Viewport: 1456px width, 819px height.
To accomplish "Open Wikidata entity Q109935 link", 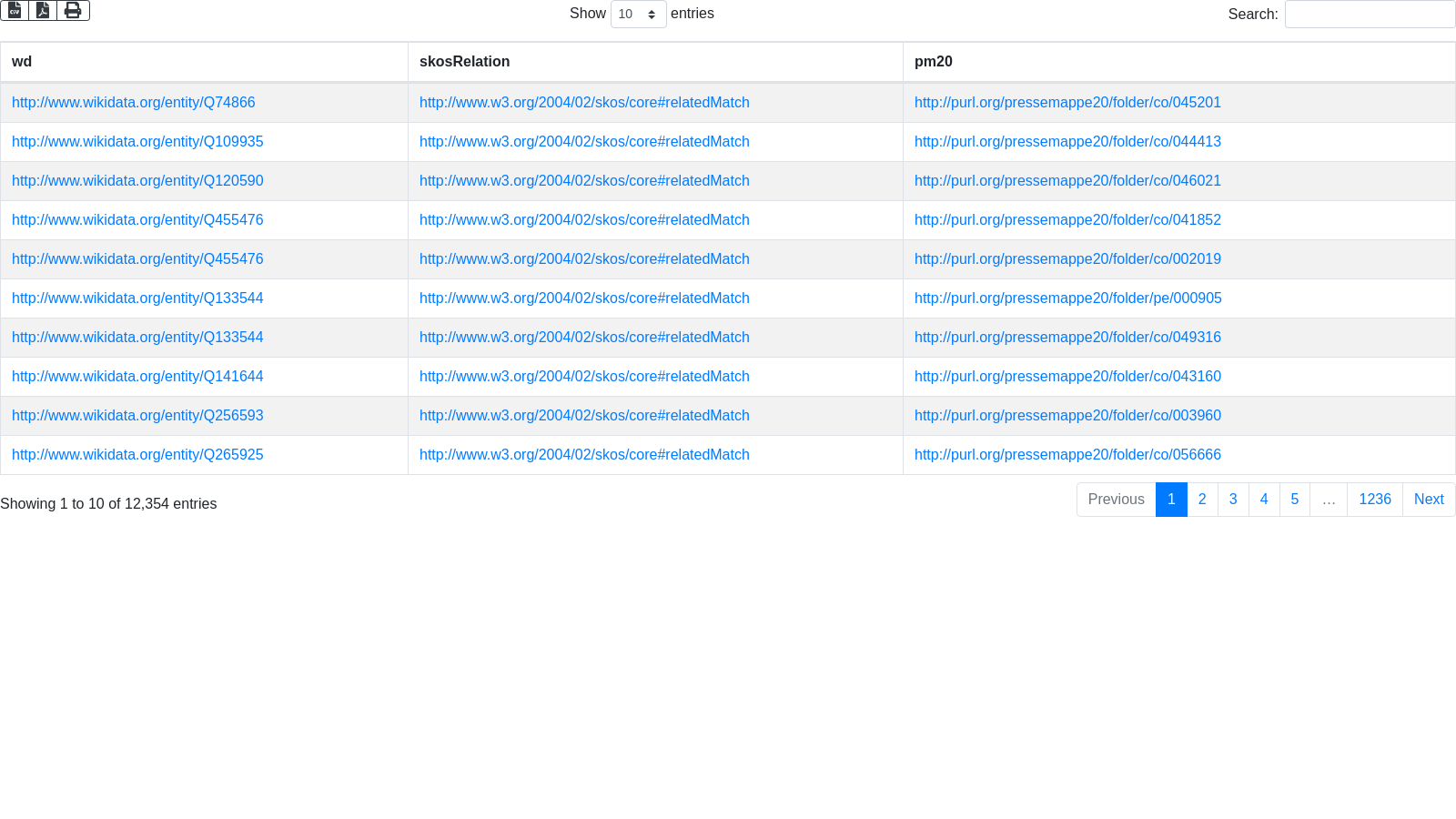I will [x=137, y=142].
